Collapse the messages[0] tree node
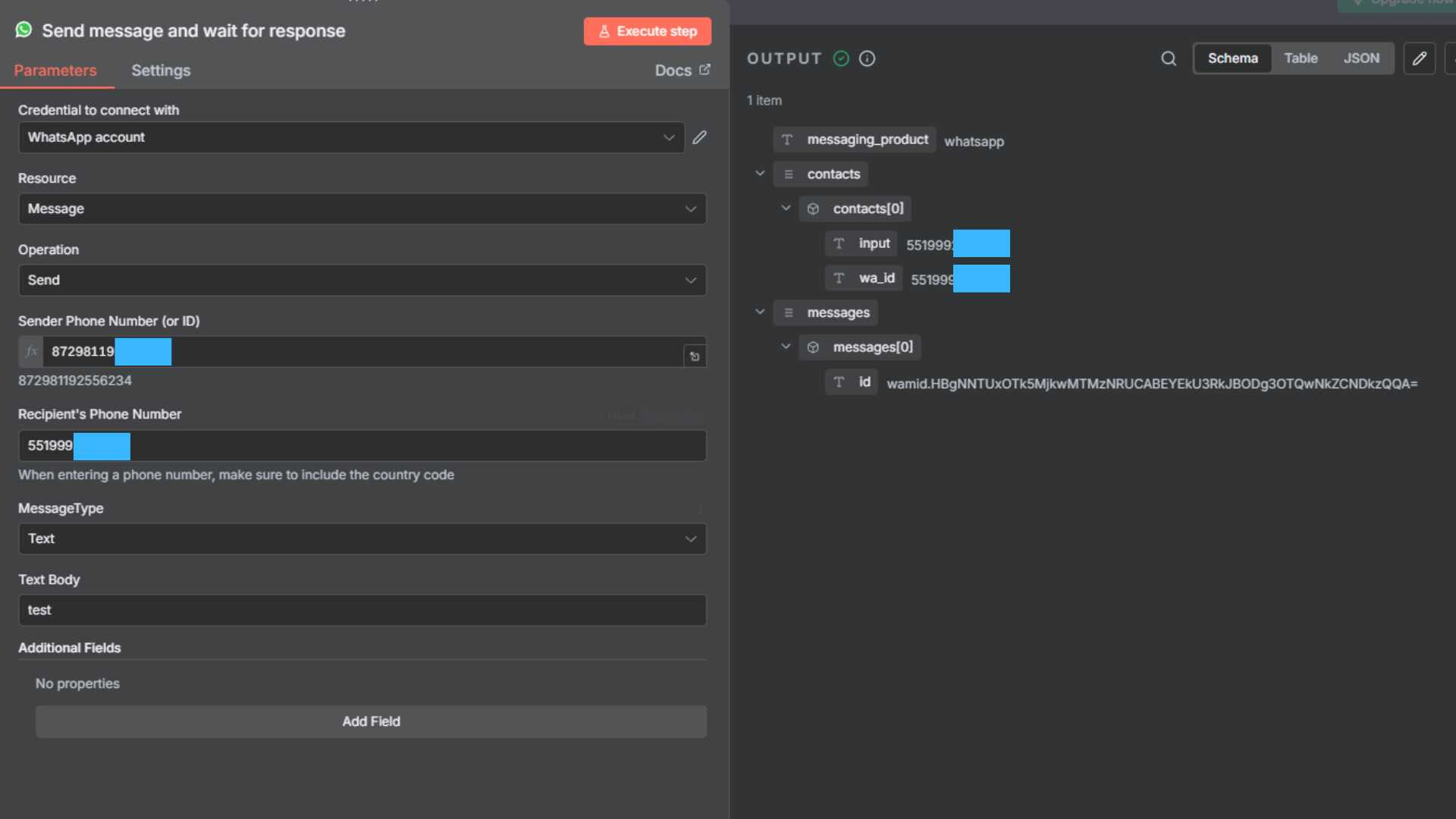The height and width of the screenshot is (819, 1456). (786, 347)
